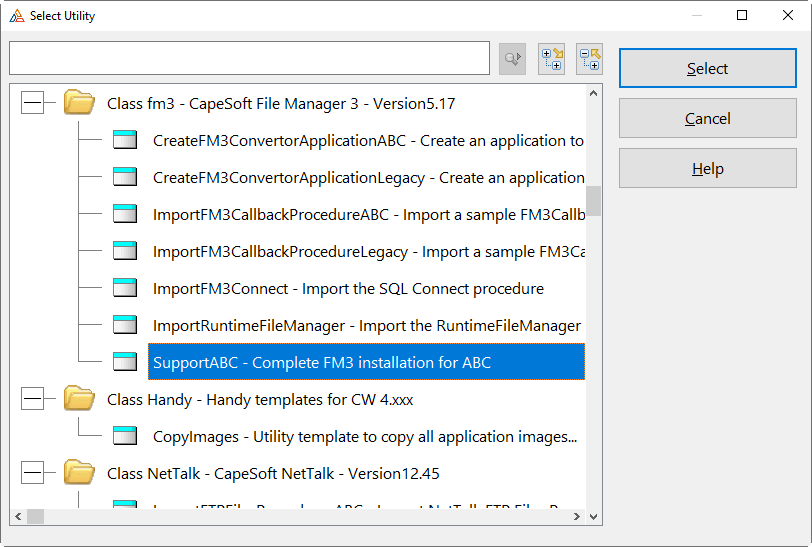Click the window icon beside ImportFM3Connect
Screen dimensions: 812x547
coord(125,287)
